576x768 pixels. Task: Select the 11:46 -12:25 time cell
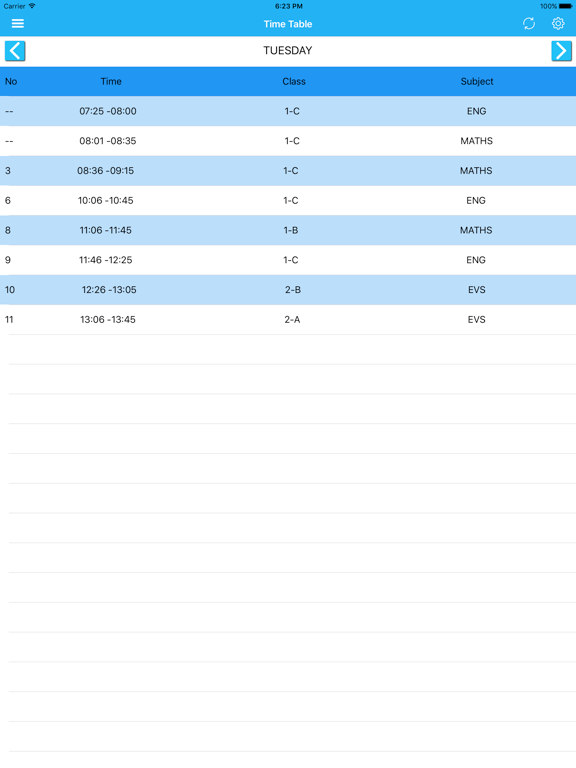pyautogui.click(x=105, y=260)
